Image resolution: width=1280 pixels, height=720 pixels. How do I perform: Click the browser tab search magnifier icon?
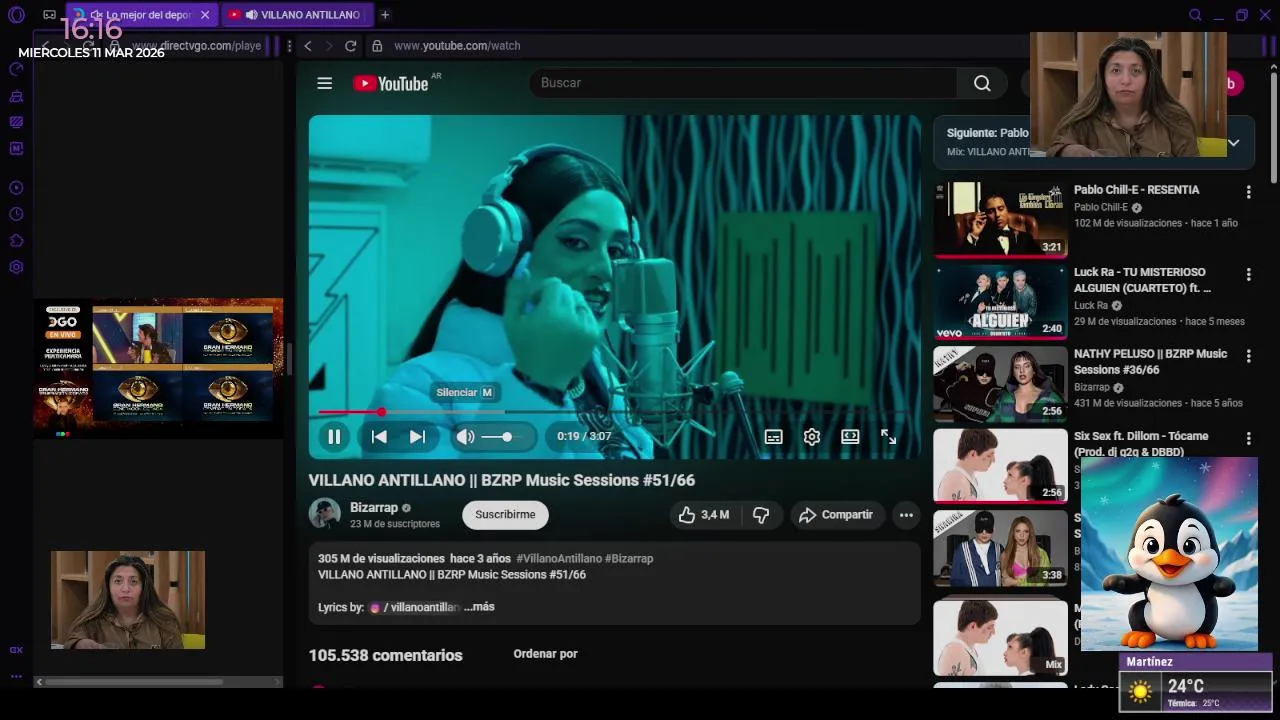[1195, 15]
